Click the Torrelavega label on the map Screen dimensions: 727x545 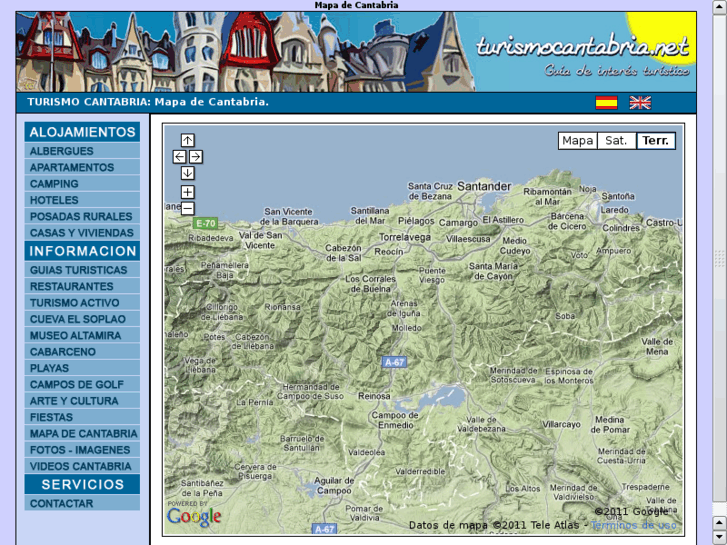405,237
